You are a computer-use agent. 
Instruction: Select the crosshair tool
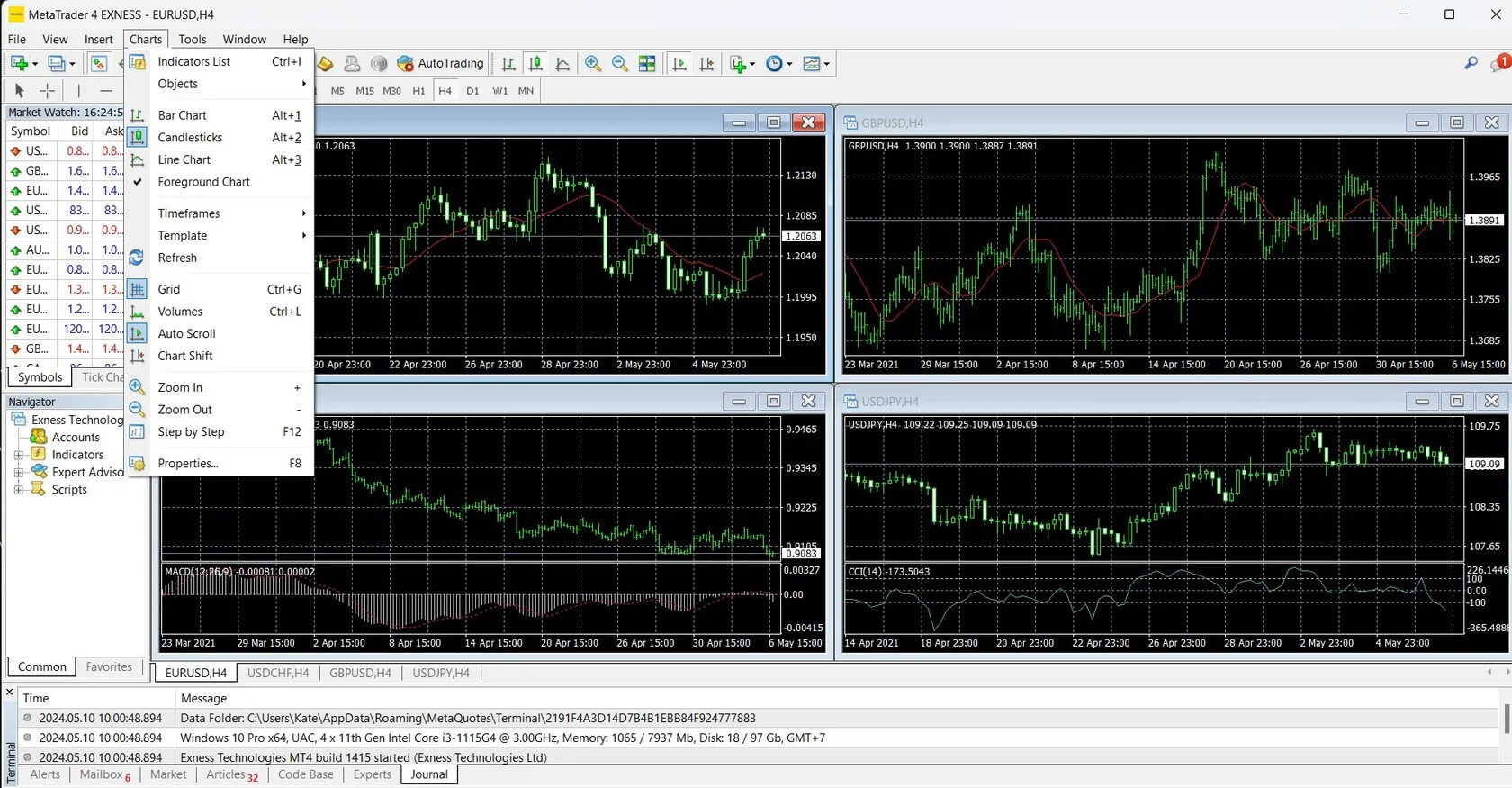[48, 90]
